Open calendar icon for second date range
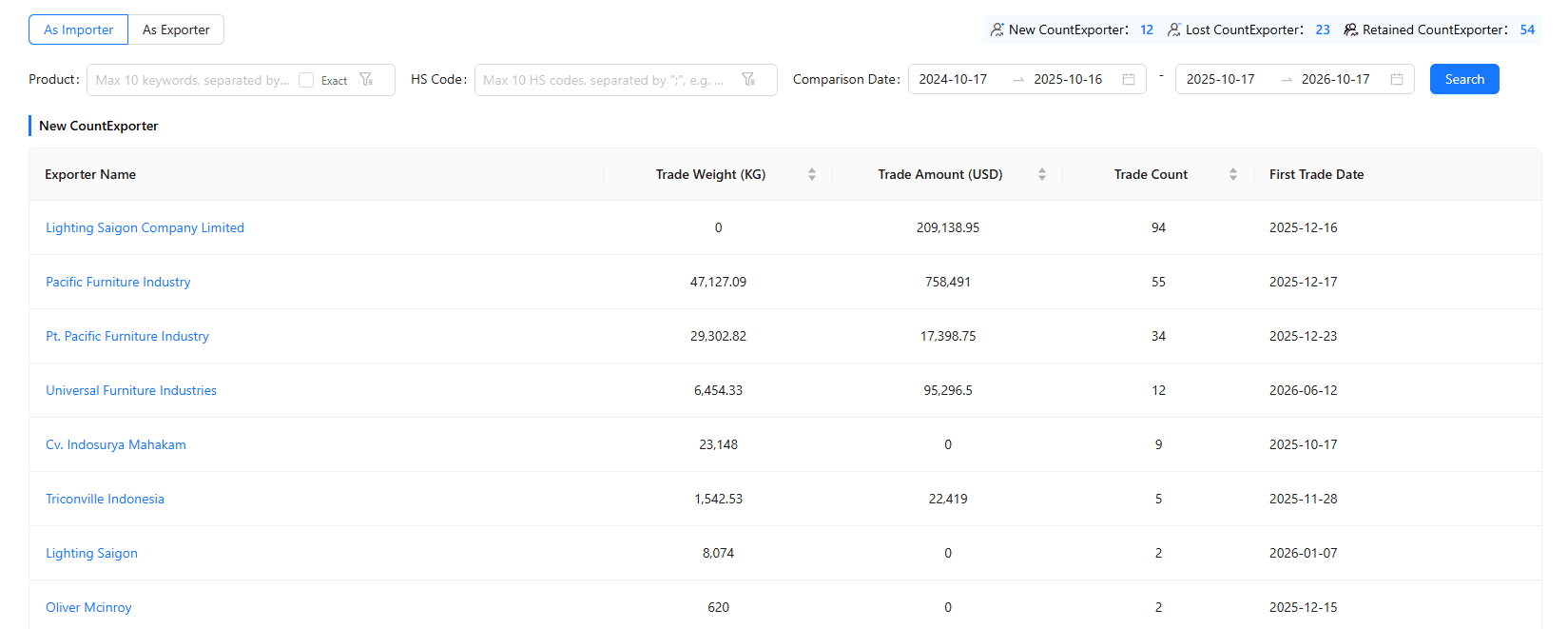Viewport: 1568px width, 629px height. pos(1397,80)
